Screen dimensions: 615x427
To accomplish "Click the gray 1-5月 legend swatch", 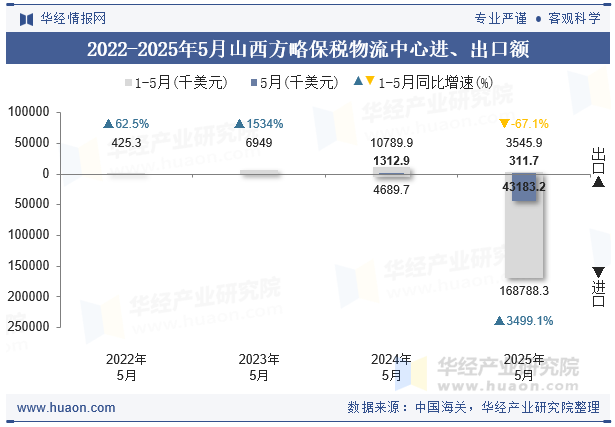I will (x=128, y=83).
